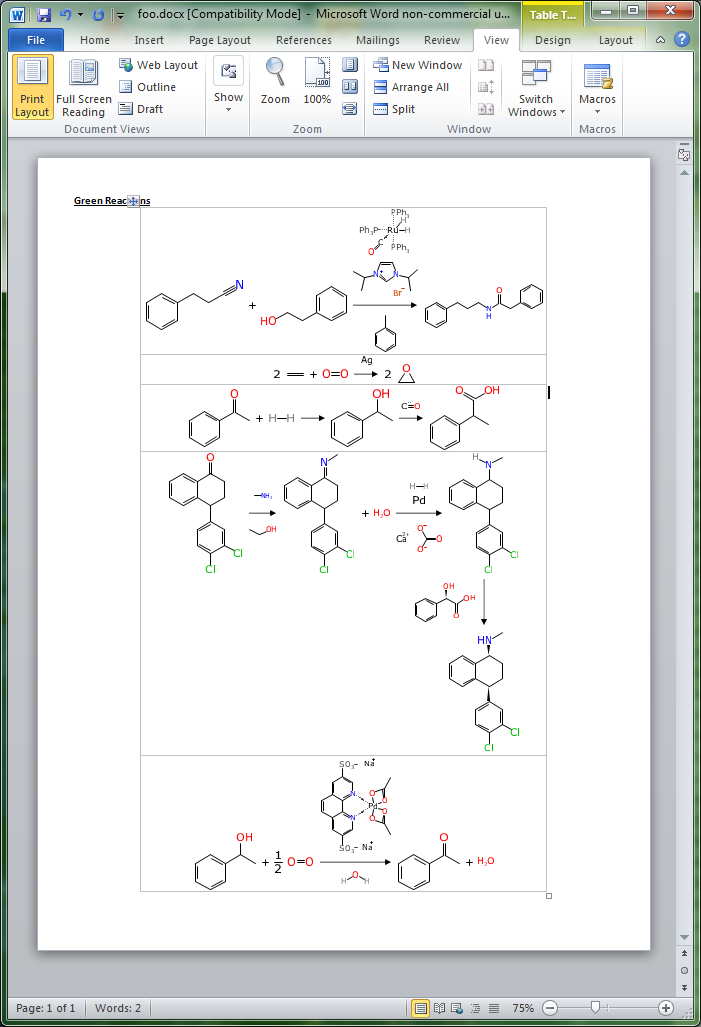Expand the Show dropdown

228,87
